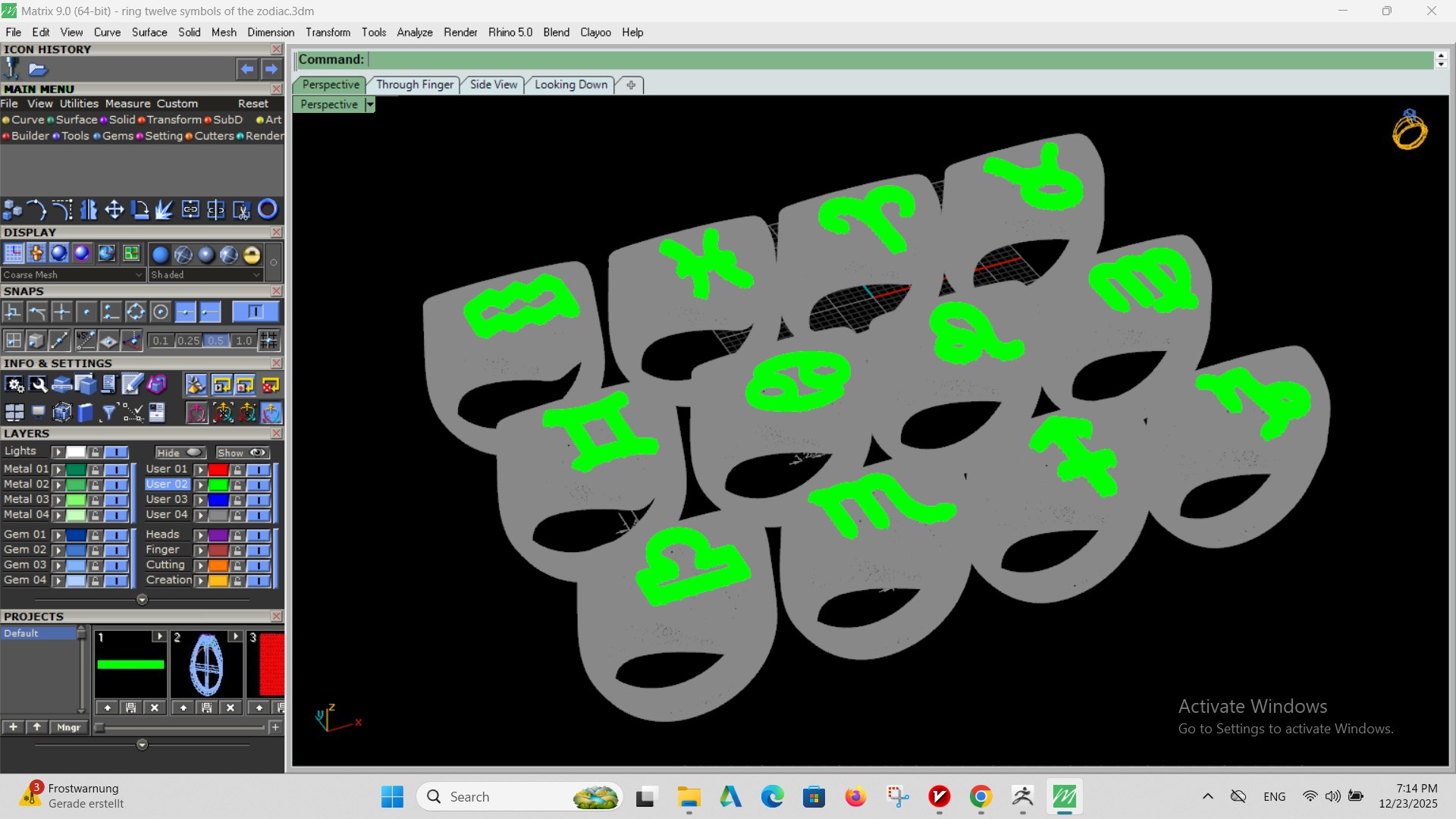
Task: Toggle the lock for the User 01 layer
Action: tap(237, 469)
